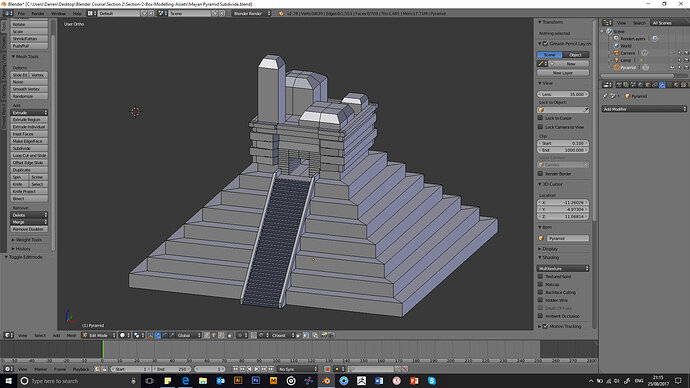
Task: Enable Backface Culling checkbox
Action: [x=540, y=292]
